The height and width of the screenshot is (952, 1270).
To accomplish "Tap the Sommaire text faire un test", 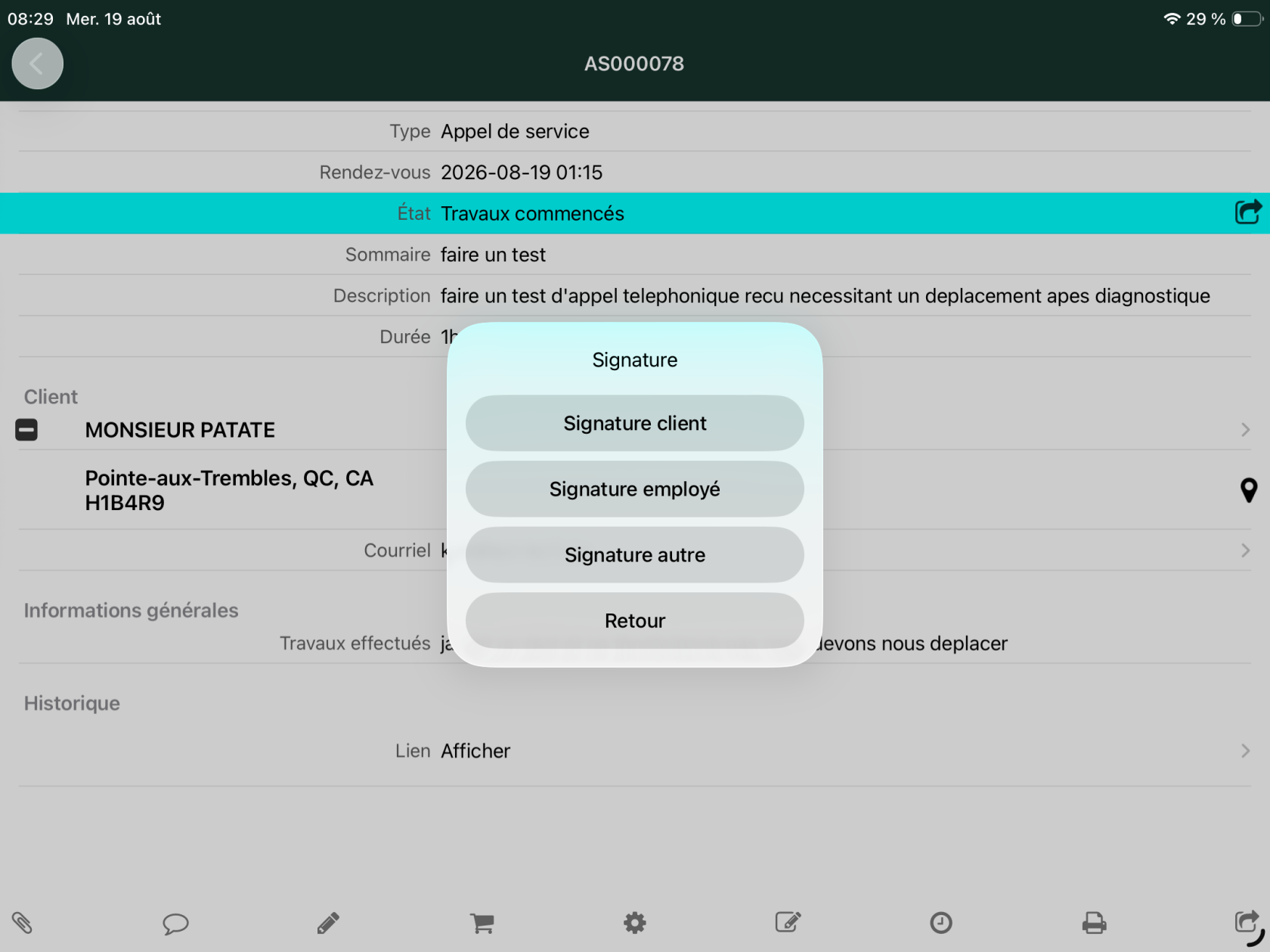I will pos(493,255).
